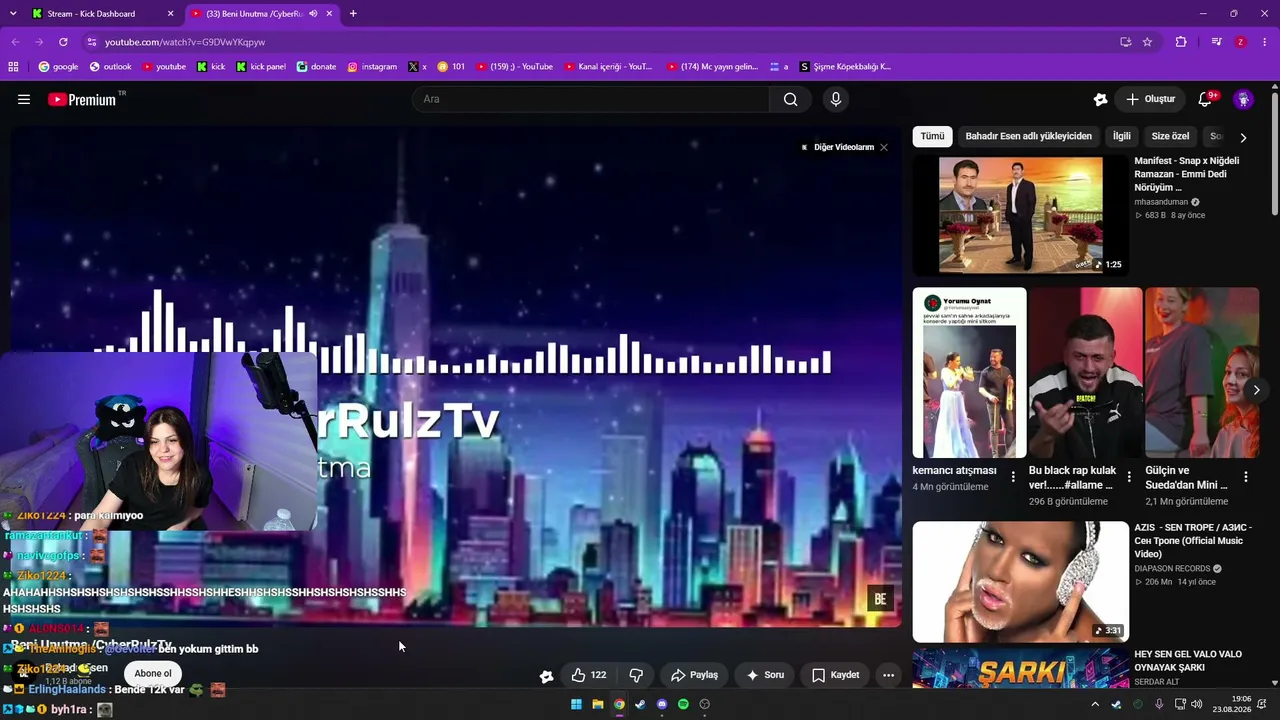Open the outlook bookmark
The height and width of the screenshot is (720, 1280).
click(x=111, y=67)
